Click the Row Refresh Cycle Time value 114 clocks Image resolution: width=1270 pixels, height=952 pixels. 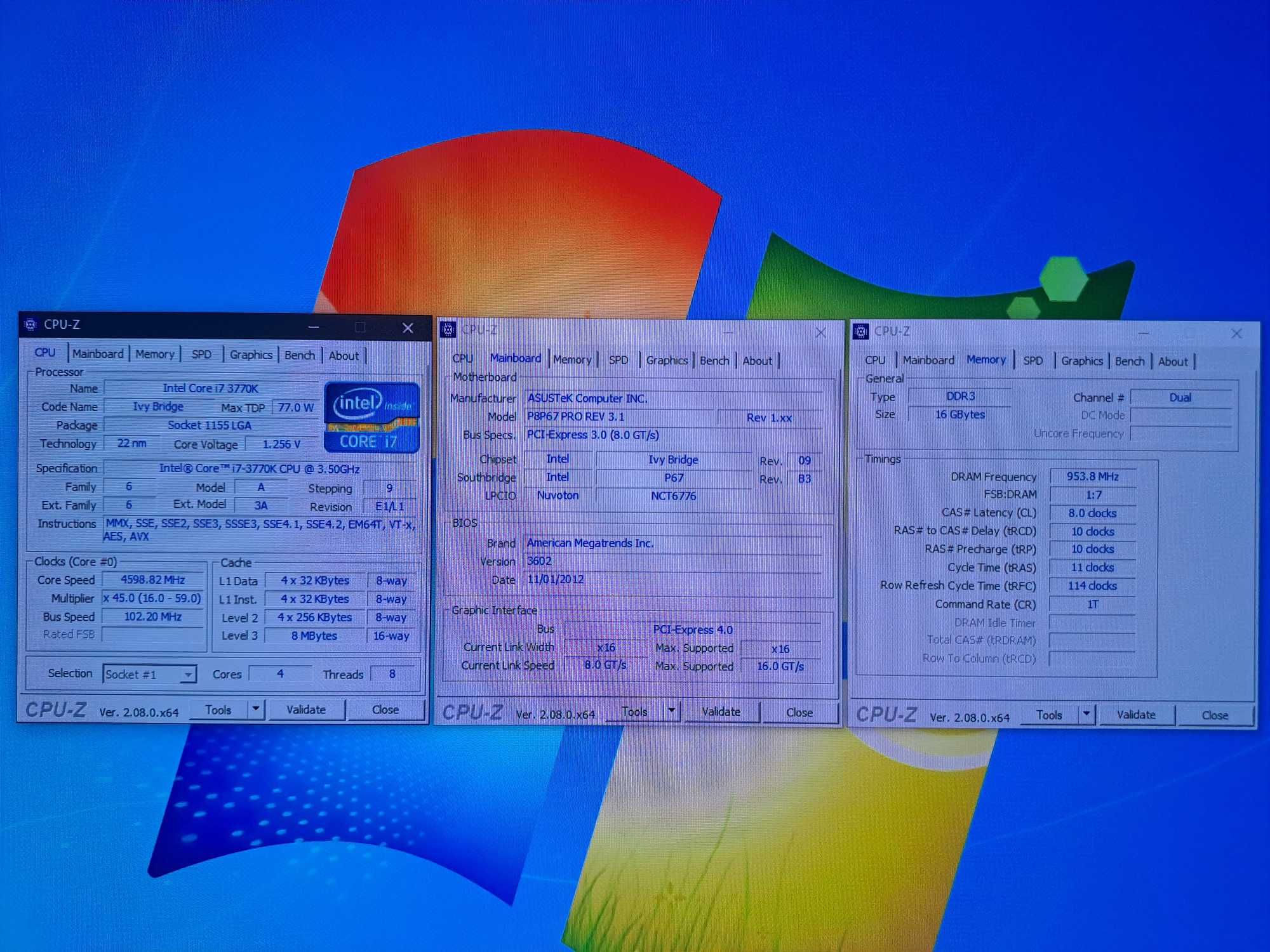(x=1092, y=586)
